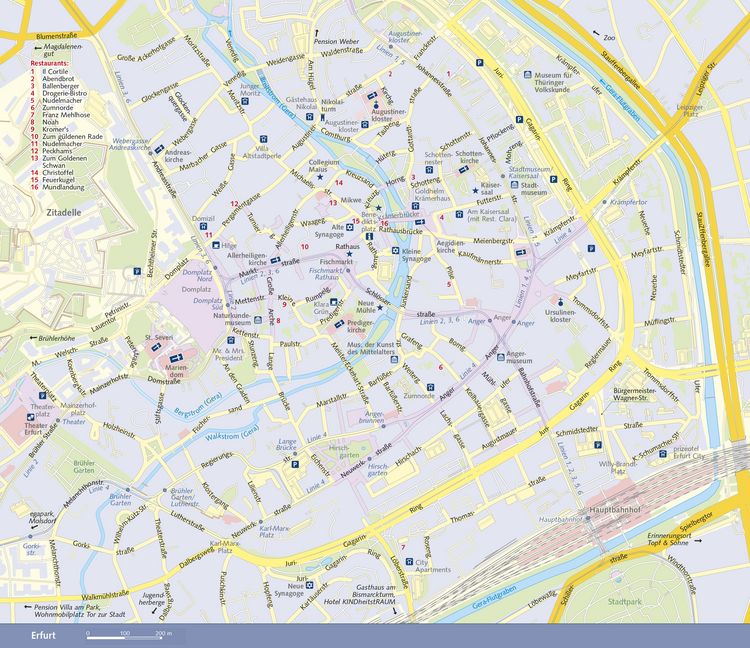
Task: Select the tourist information icon near Benediktsplatz
Action: (368, 236)
